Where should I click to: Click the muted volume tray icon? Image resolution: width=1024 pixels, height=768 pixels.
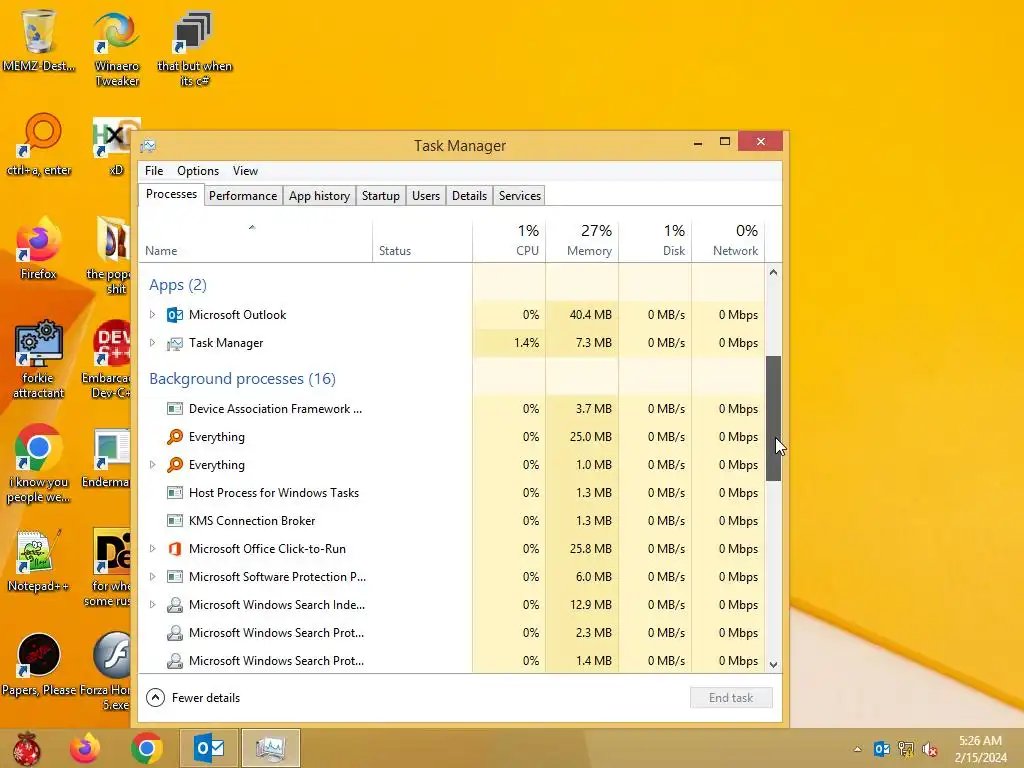click(930, 749)
